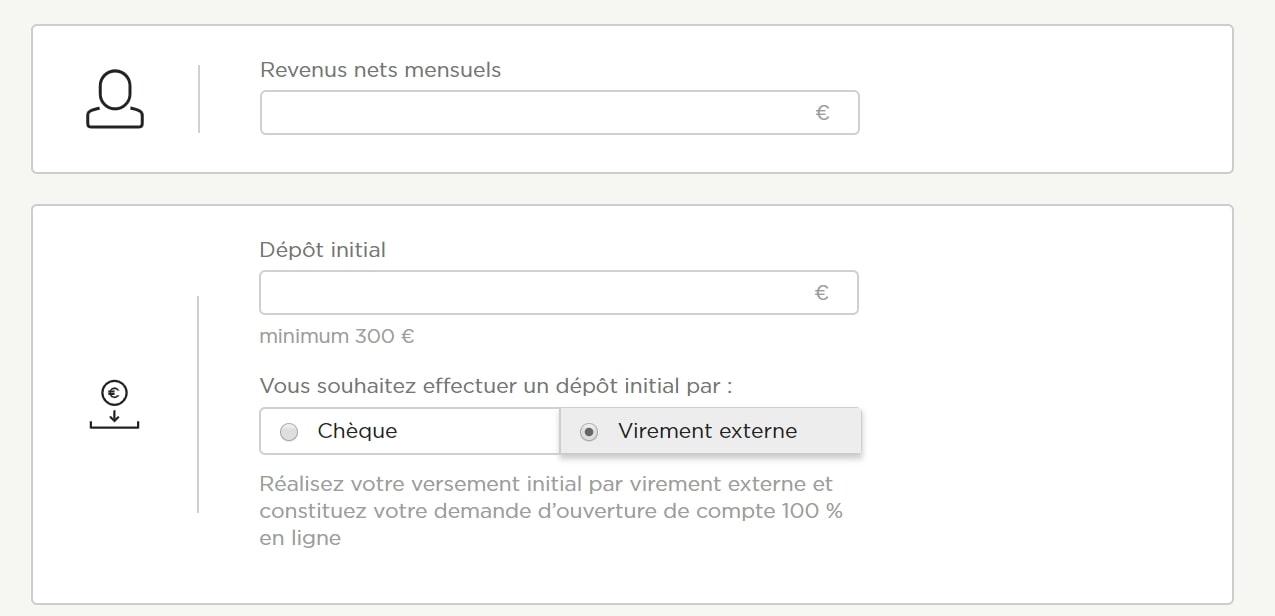
Task: Choose the Chèque option label
Action: pos(357,431)
